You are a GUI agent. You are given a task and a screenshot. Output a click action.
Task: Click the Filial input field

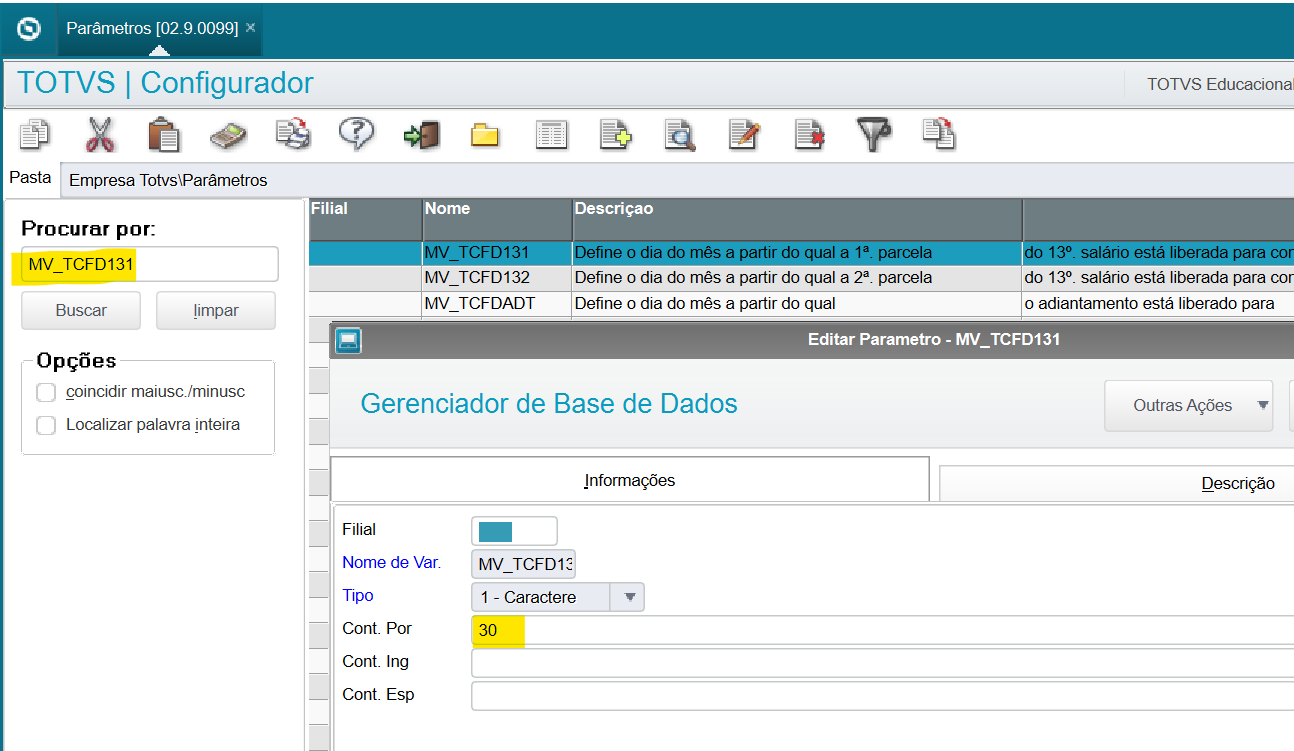click(514, 531)
